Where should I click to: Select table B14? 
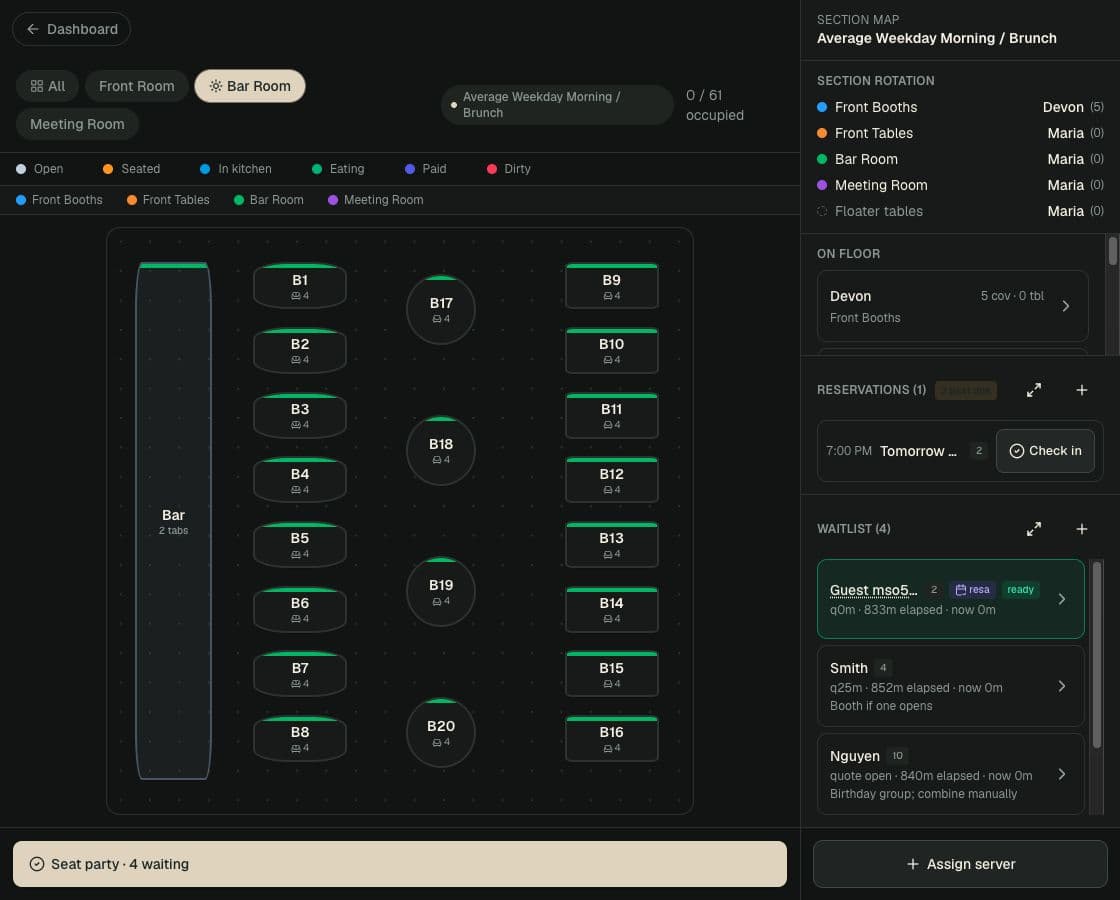[x=611, y=609]
